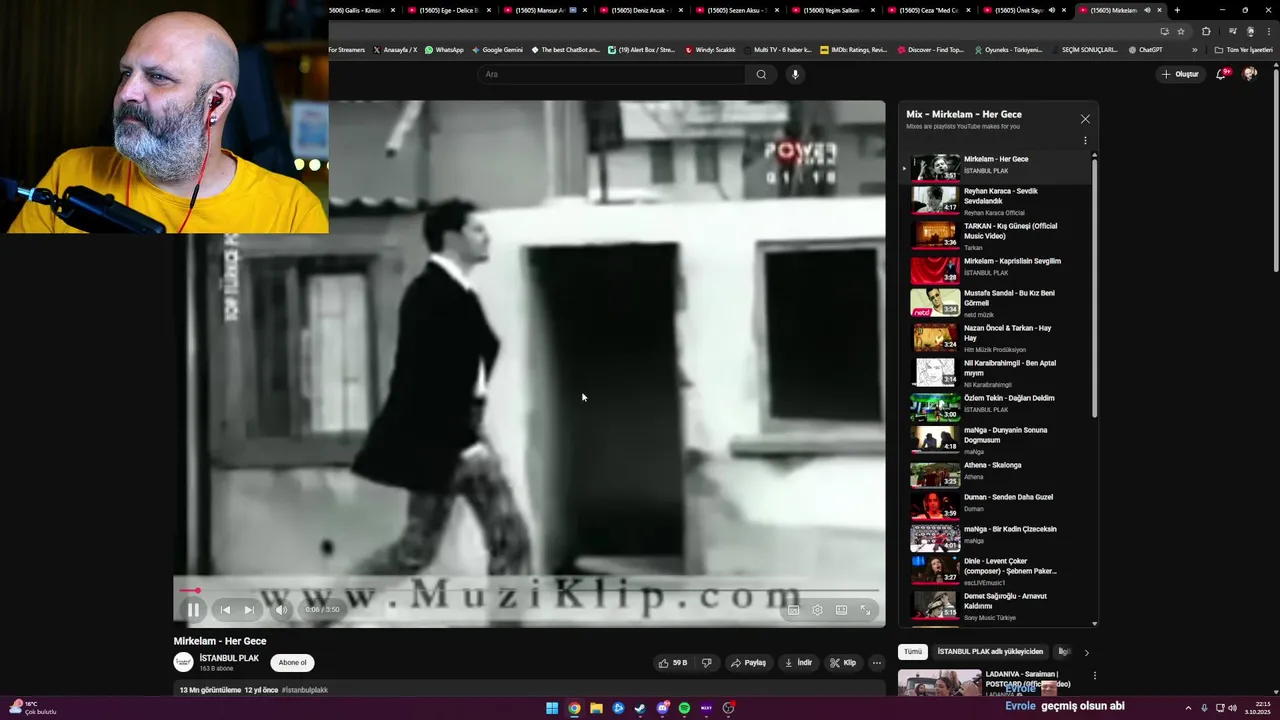Click the #istanbulplakk hashtag
1280x720 pixels.
tap(305, 690)
